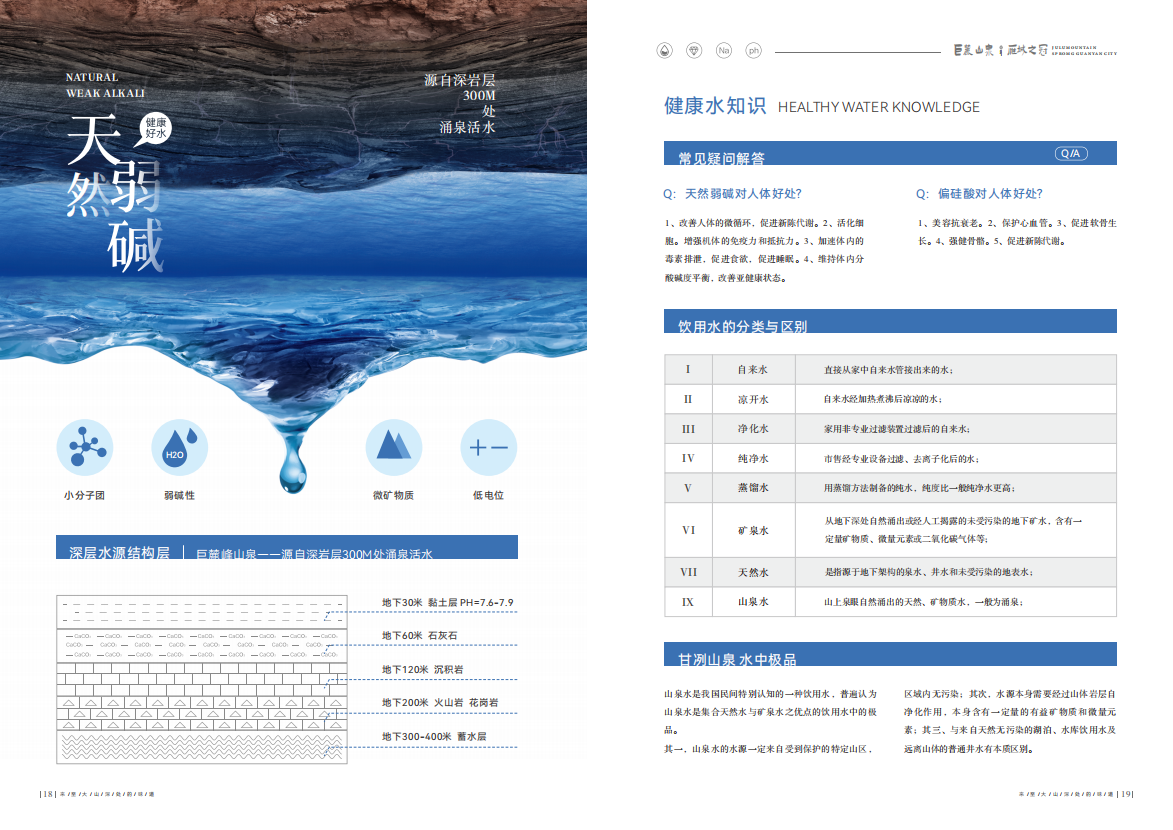The width and height of the screenshot is (1173, 830).
Task: Click the plus-minus icon above 低电位
Action: (x=488, y=446)
